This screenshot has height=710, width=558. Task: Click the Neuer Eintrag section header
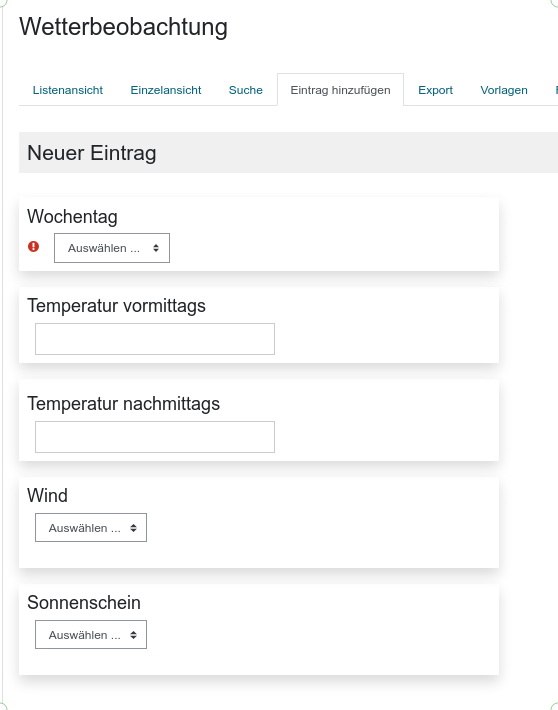(289, 153)
